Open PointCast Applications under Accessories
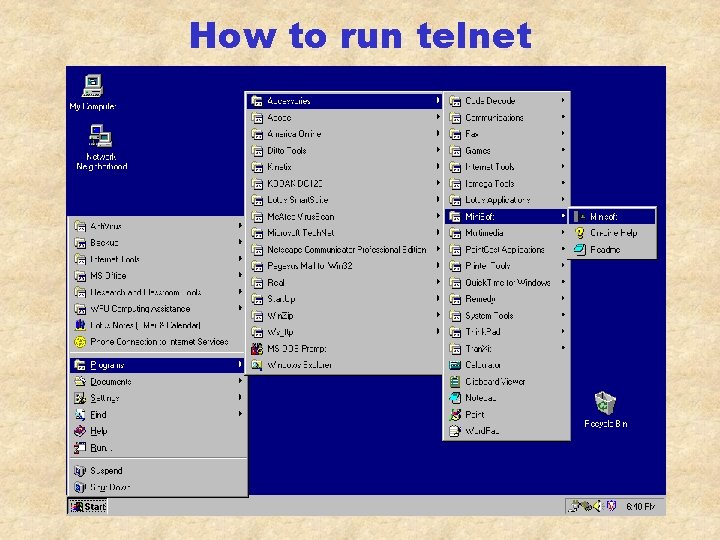This screenshot has width=720, height=540. (507, 249)
